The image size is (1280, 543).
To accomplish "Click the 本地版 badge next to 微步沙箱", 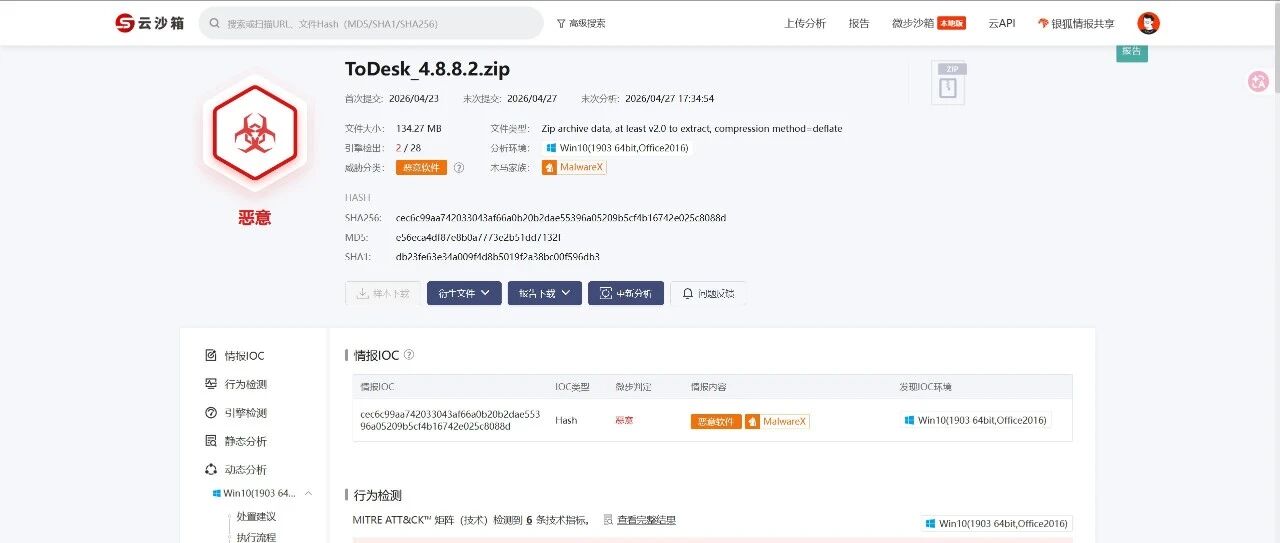I will click(952, 23).
